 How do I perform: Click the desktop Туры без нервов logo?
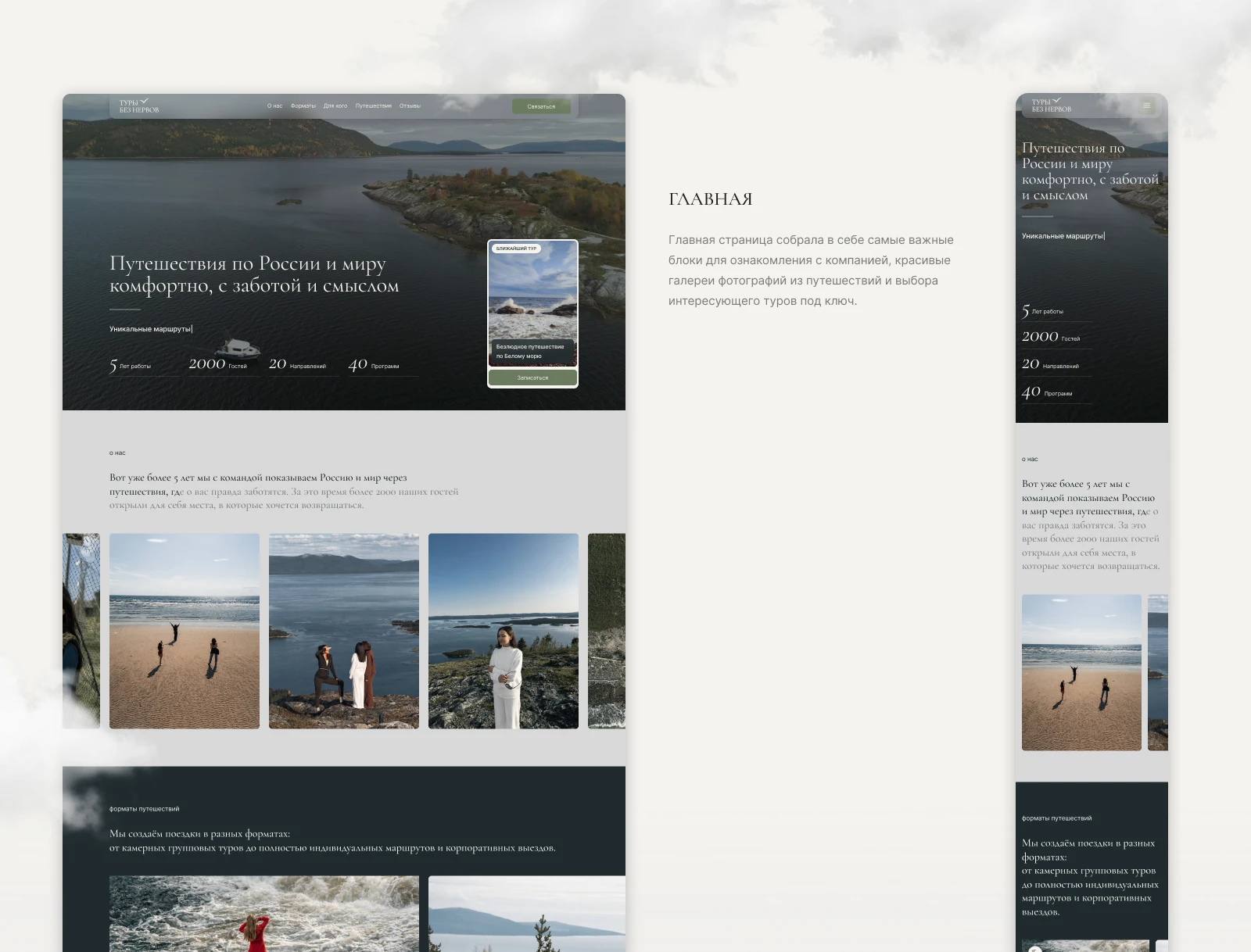point(138,106)
